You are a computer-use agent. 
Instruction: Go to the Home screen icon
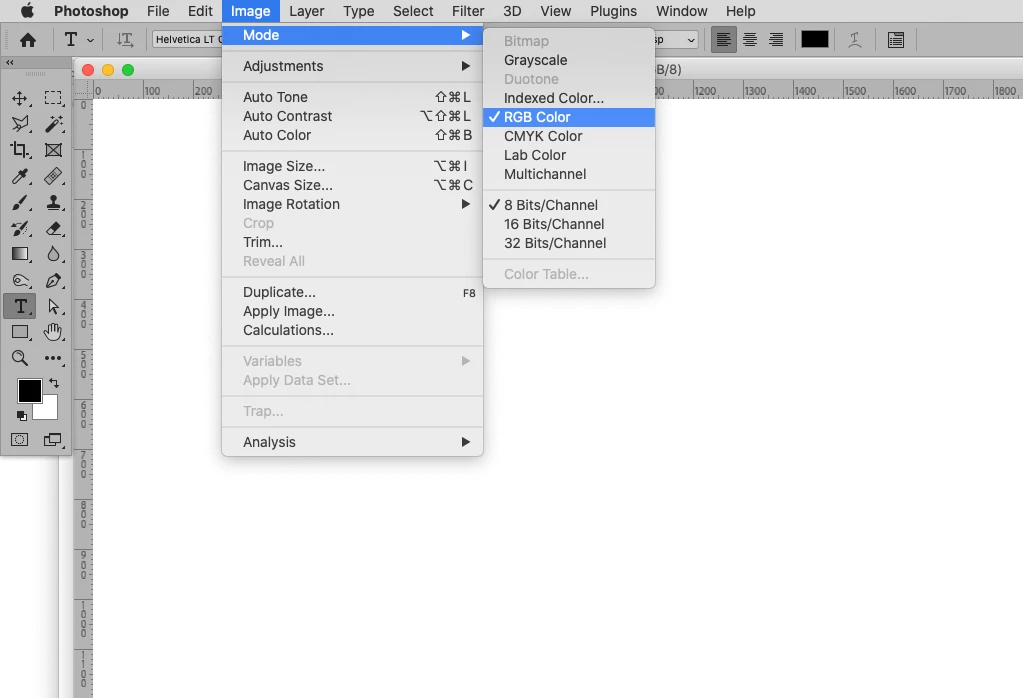27,40
